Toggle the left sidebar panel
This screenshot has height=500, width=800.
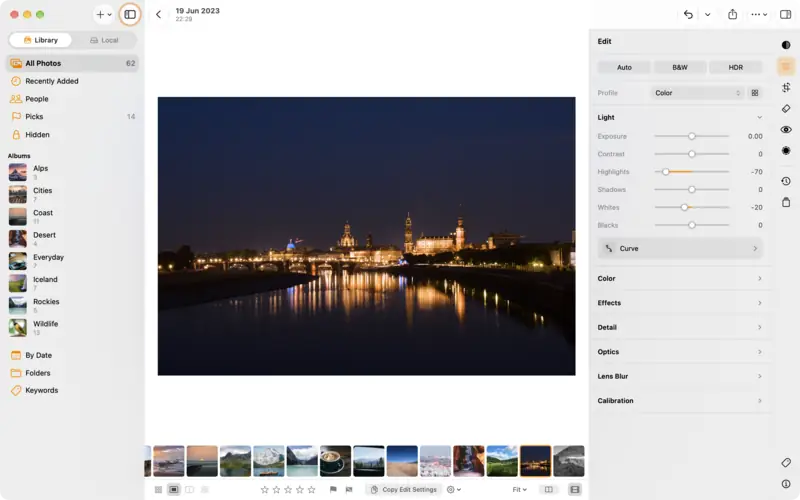click(130, 14)
